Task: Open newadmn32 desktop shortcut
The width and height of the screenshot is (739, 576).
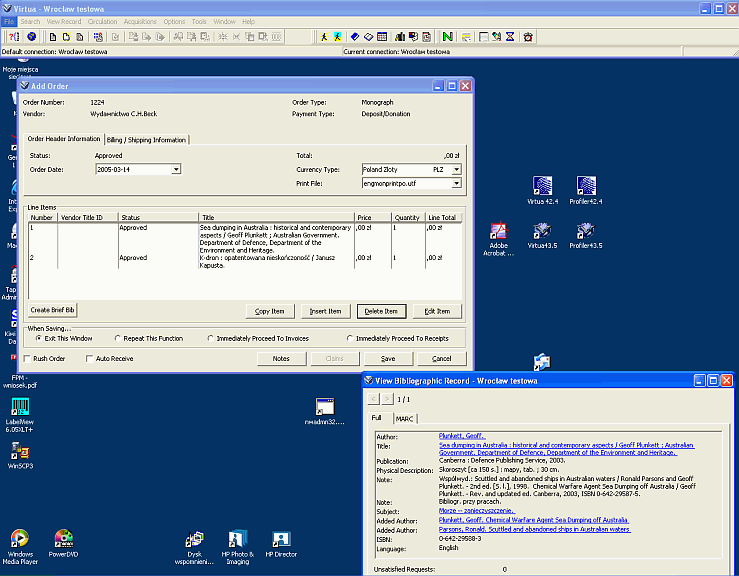Action: [325, 411]
